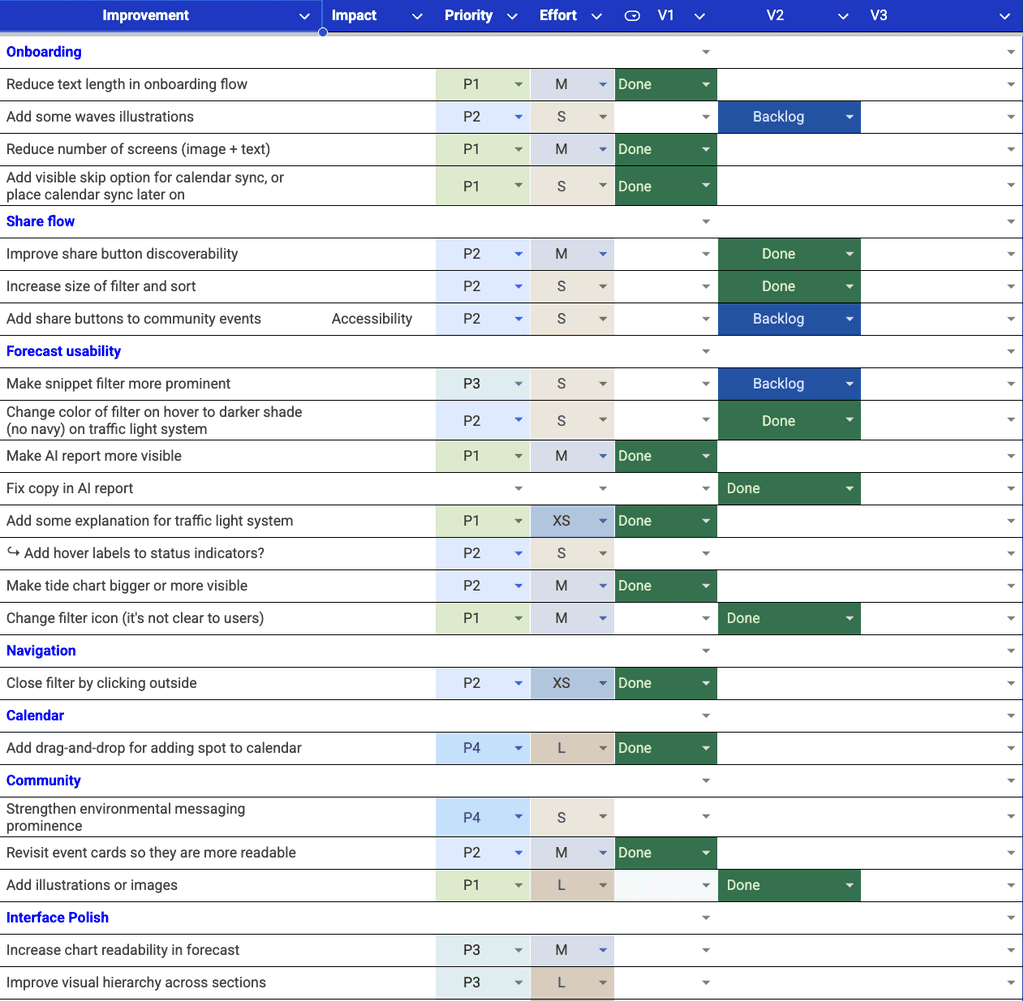This screenshot has height=1001, width=1024.
Task: Open the V2 column header chevron
Action: tap(843, 16)
